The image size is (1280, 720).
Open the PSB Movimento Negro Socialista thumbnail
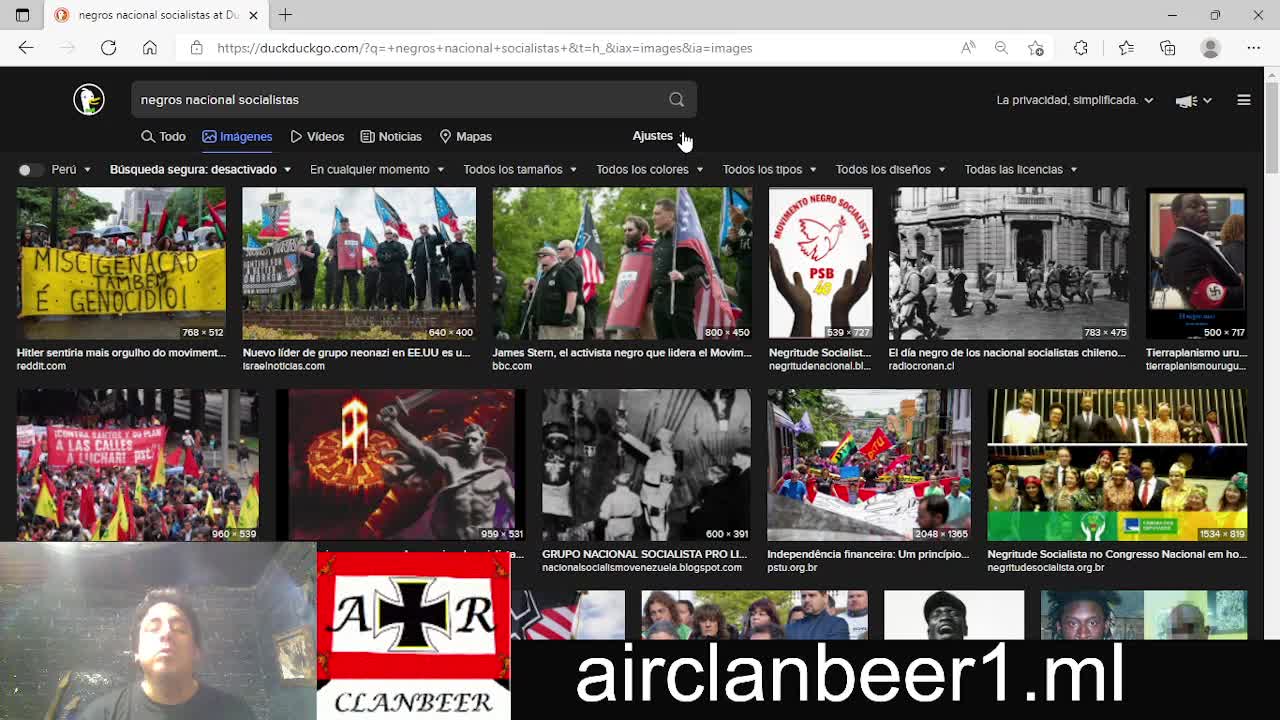[x=820, y=264]
